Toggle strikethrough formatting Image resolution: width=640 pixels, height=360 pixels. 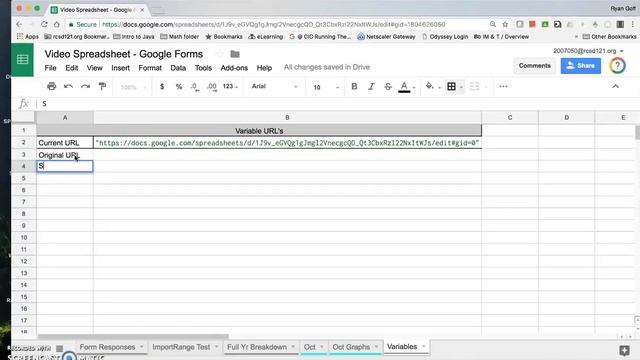[388, 87]
